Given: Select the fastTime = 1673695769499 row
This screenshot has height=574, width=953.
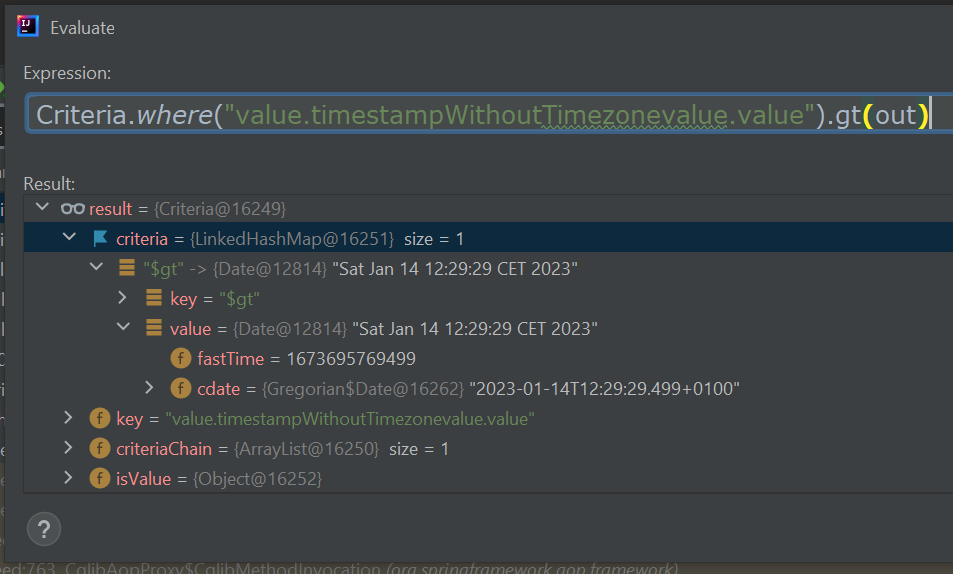Looking at the screenshot, I should point(489,358).
